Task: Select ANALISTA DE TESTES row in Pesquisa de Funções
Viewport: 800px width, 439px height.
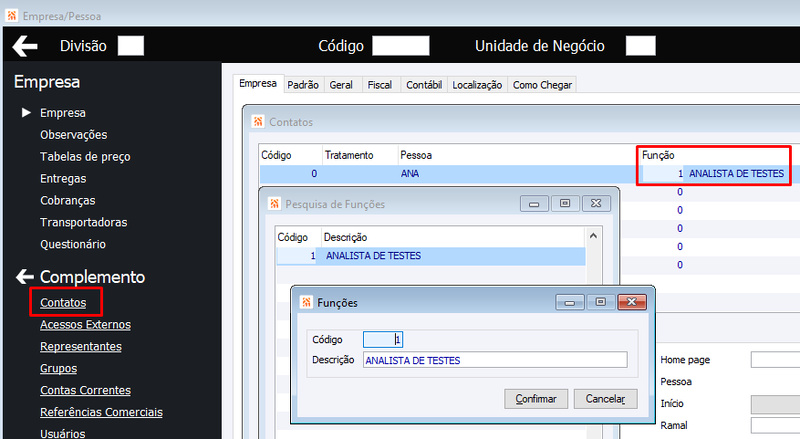Action: (431, 256)
